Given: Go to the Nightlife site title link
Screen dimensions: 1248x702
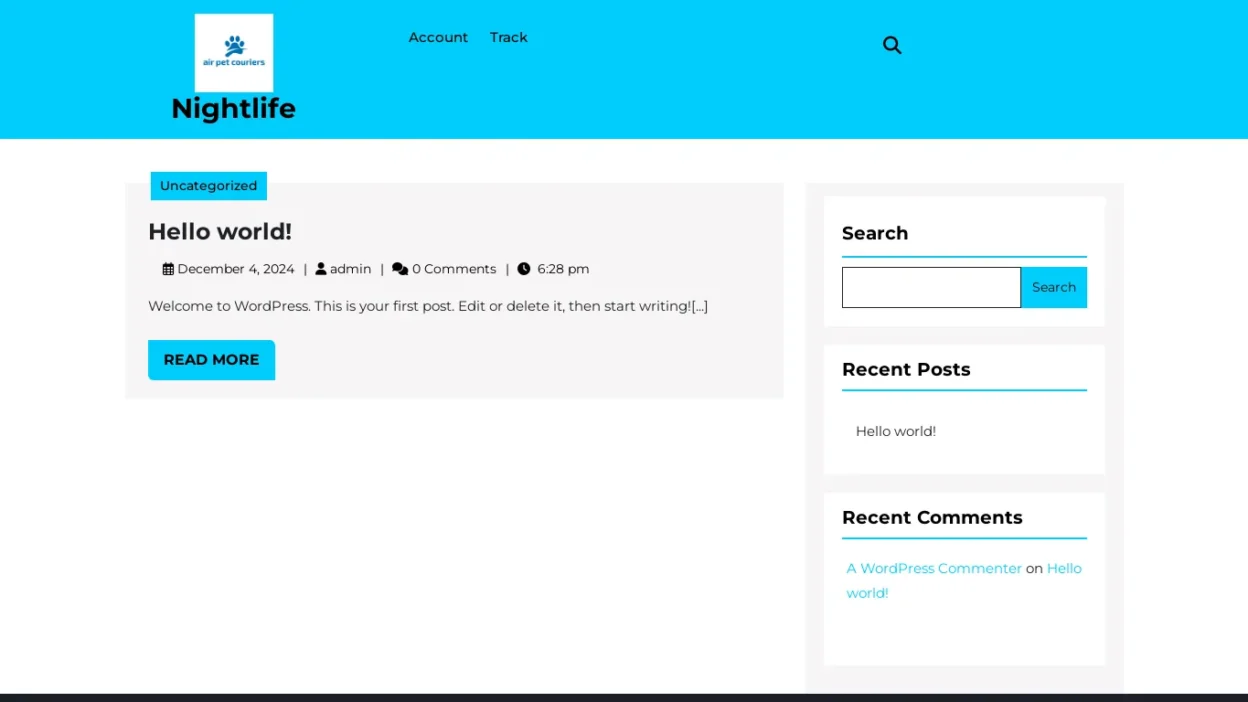Looking at the screenshot, I should [x=233, y=108].
